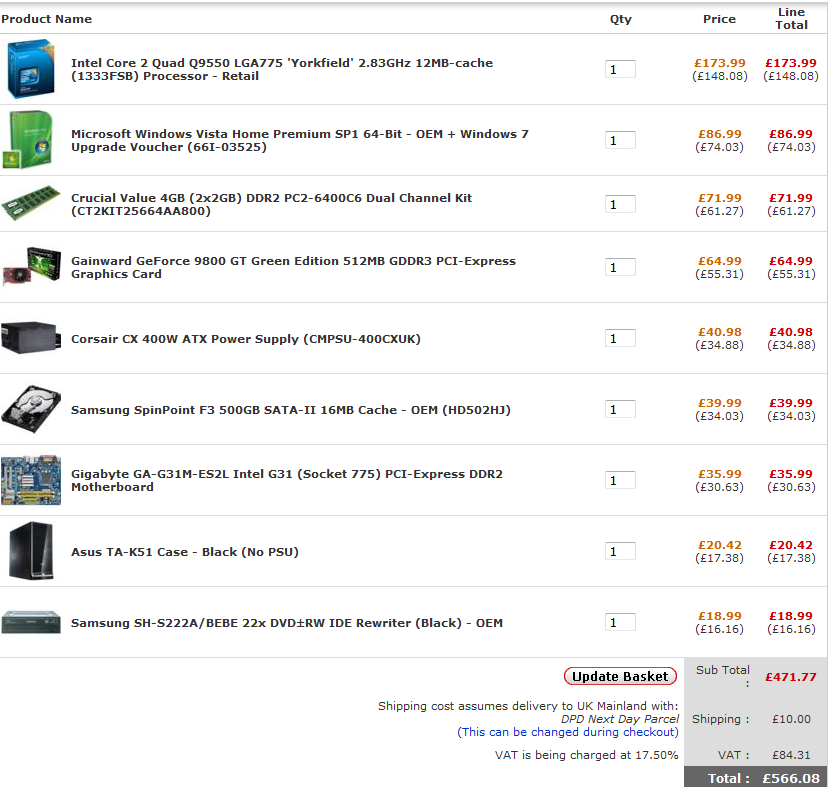Screen dimensions: 835x787
Task: Click the Gigabyte GA-G31M-ES2L motherboard image
Action: [31, 480]
